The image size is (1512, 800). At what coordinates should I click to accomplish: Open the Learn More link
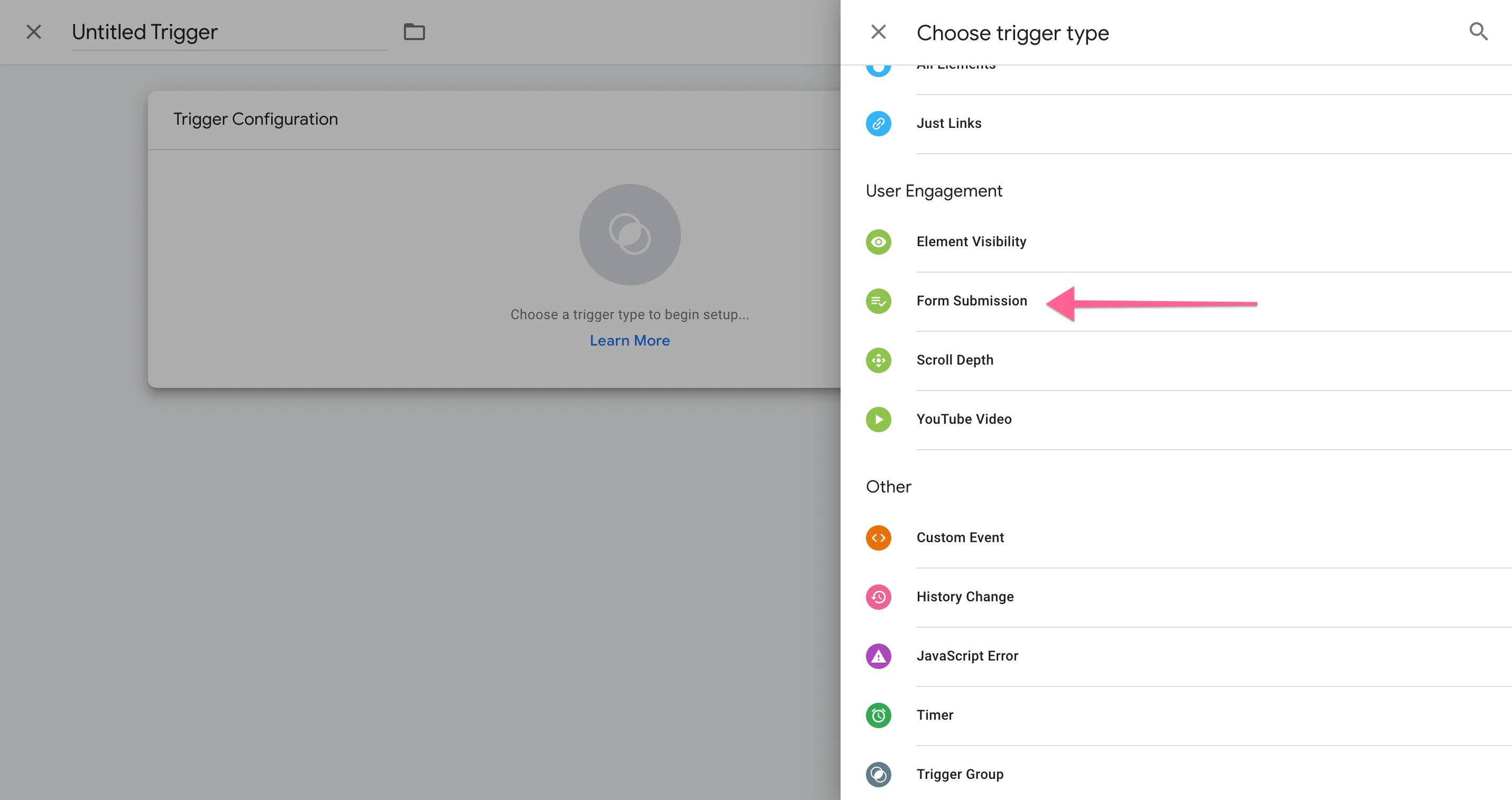tap(629, 341)
